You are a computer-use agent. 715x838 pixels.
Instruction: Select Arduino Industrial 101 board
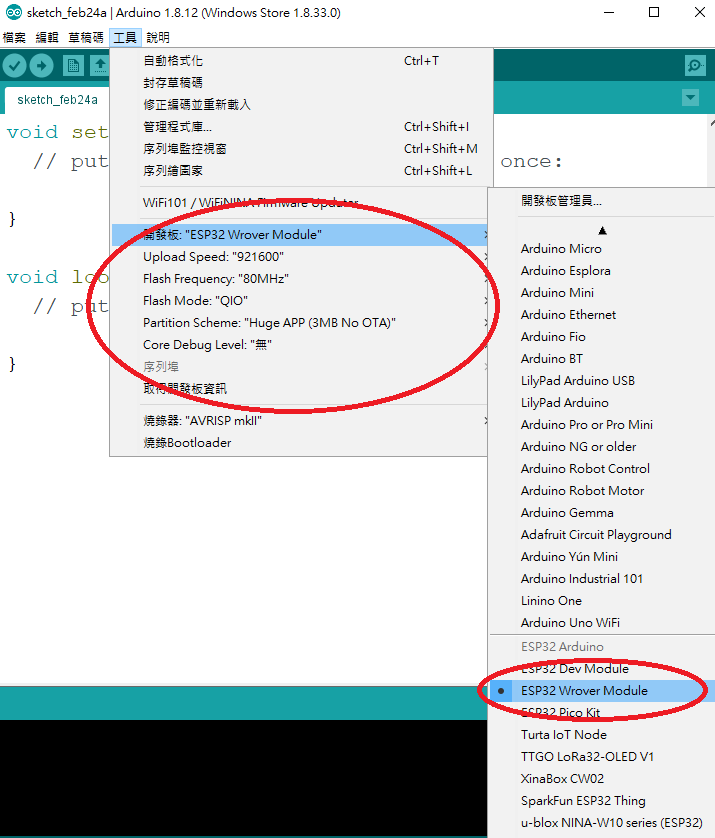[602, 578]
